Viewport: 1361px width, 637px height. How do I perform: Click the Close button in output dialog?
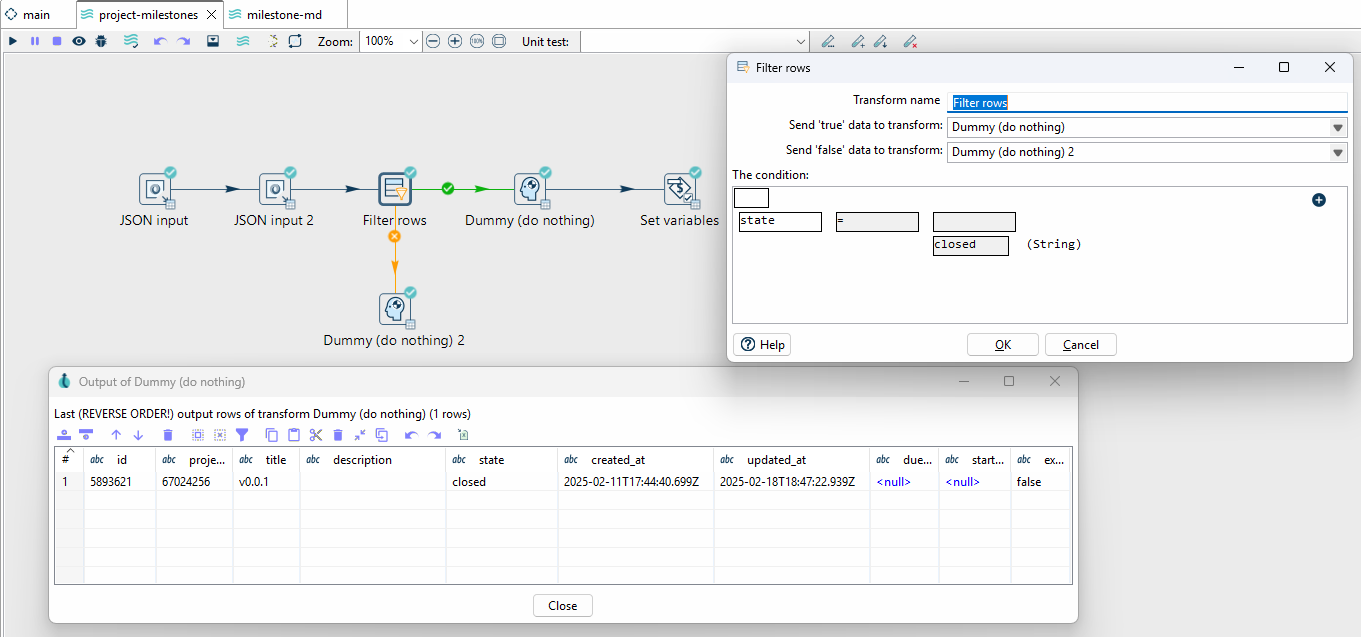[x=563, y=606]
